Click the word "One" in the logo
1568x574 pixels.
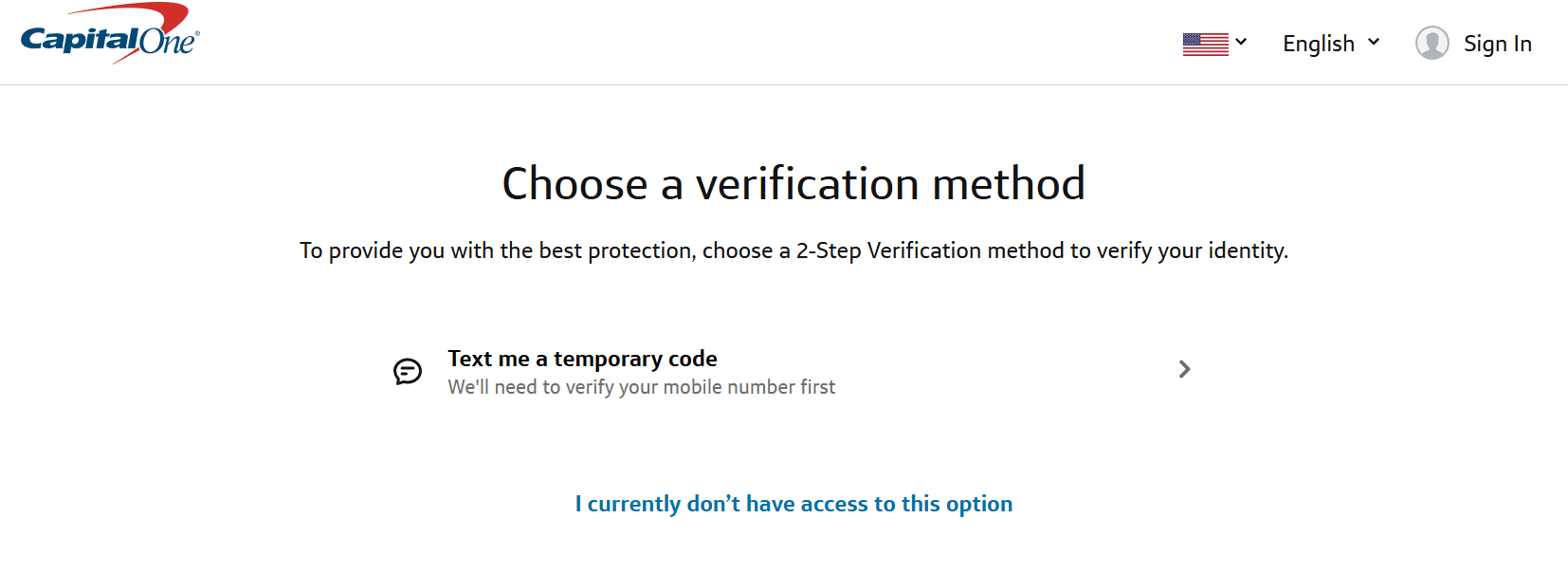pyautogui.click(x=166, y=42)
